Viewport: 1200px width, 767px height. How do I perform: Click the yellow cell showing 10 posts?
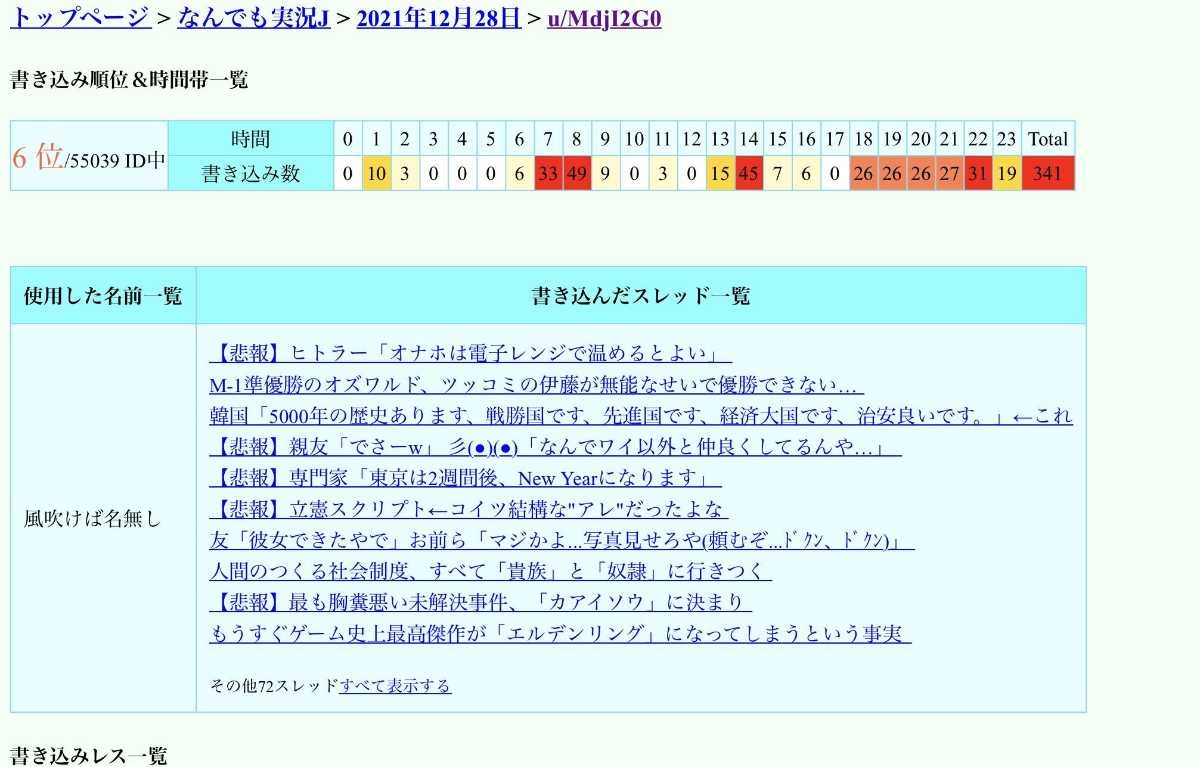pyautogui.click(x=376, y=173)
